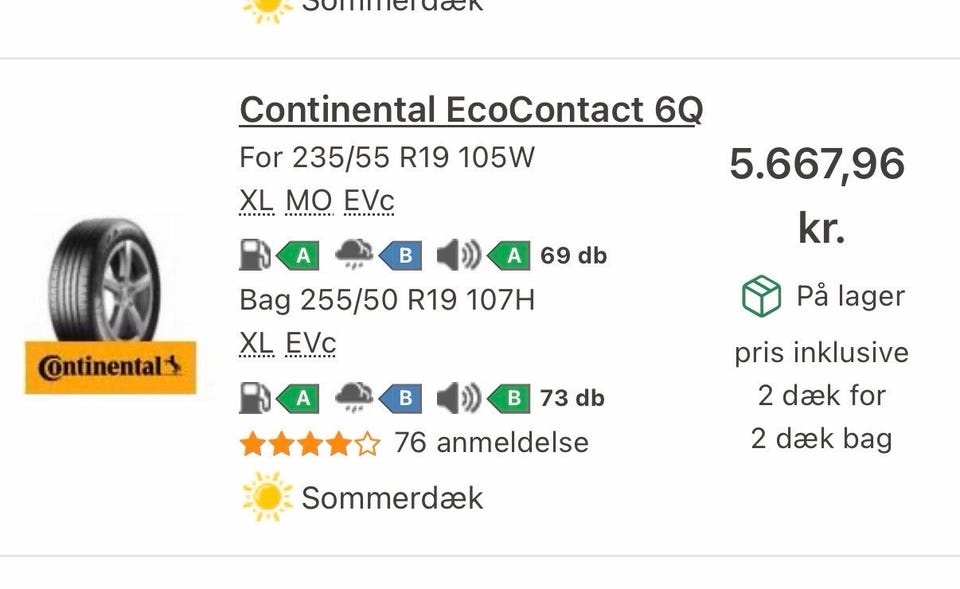The height and width of the screenshot is (589, 960).
Task: Click the front tire XL abbreviation
Action: pos(257,202)
